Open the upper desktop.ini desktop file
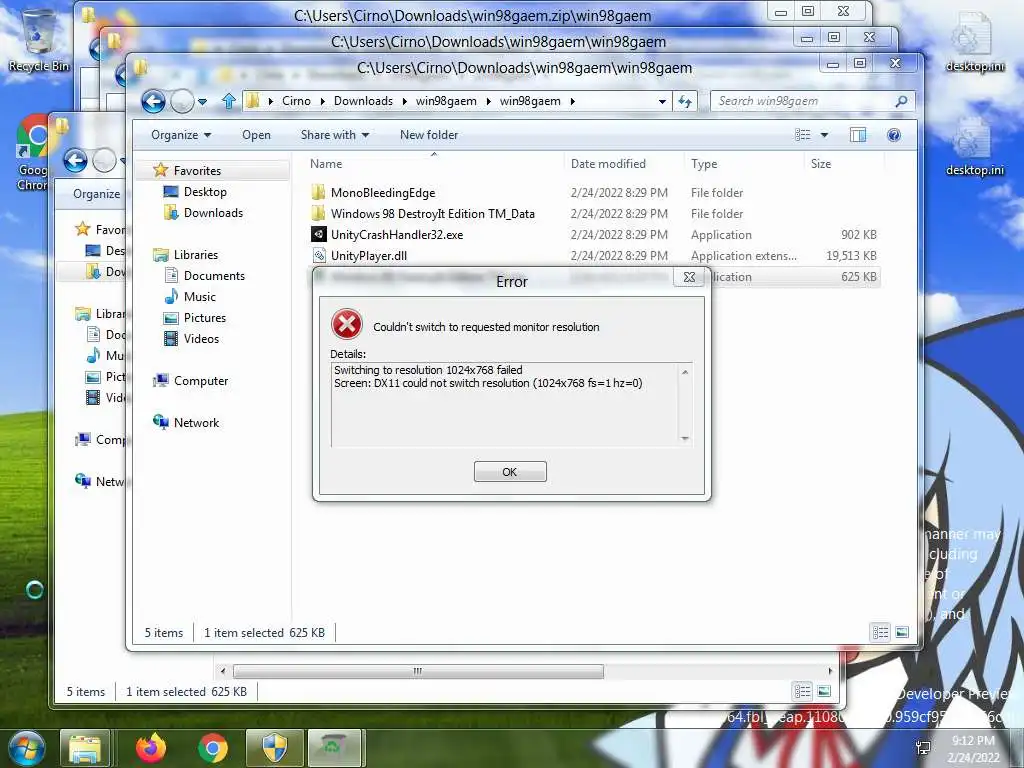The image size is (1024, 768). pos(975,40)
